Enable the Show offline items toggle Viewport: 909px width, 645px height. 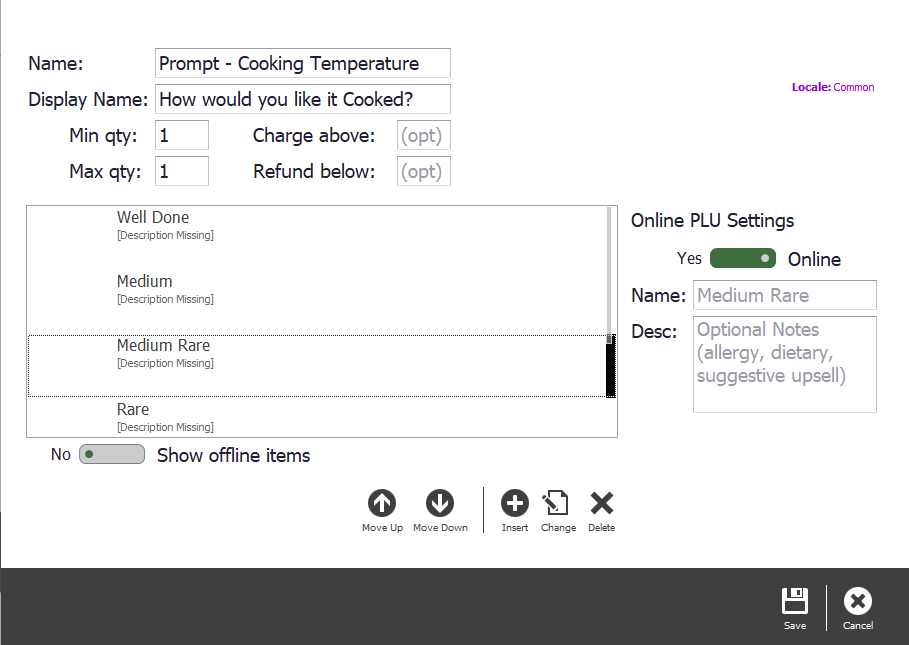(112, 454)
